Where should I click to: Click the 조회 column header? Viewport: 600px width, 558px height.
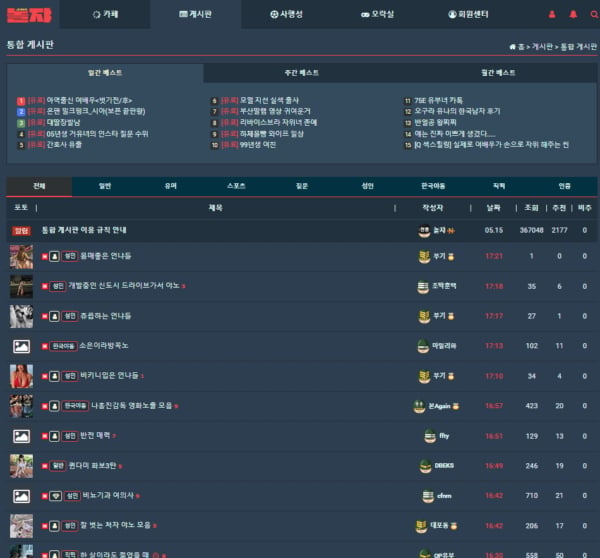point(531,208)
